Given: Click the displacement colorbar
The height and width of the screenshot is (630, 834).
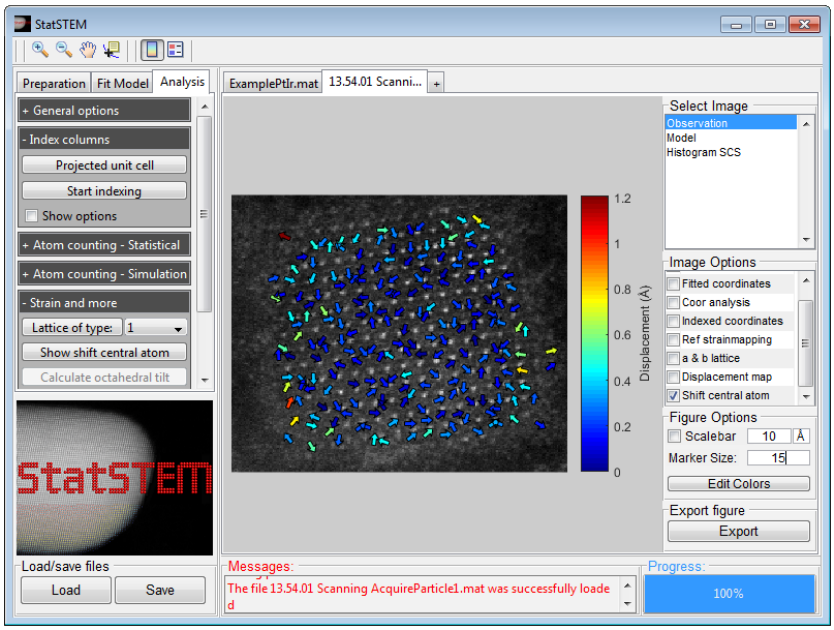Looking at the screenshot, I should click(594, 333).
